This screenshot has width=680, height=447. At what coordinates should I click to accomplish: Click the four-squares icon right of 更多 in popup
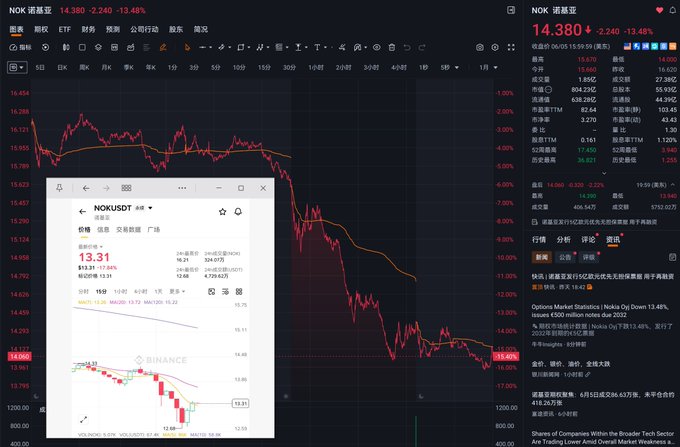point(239,291)
